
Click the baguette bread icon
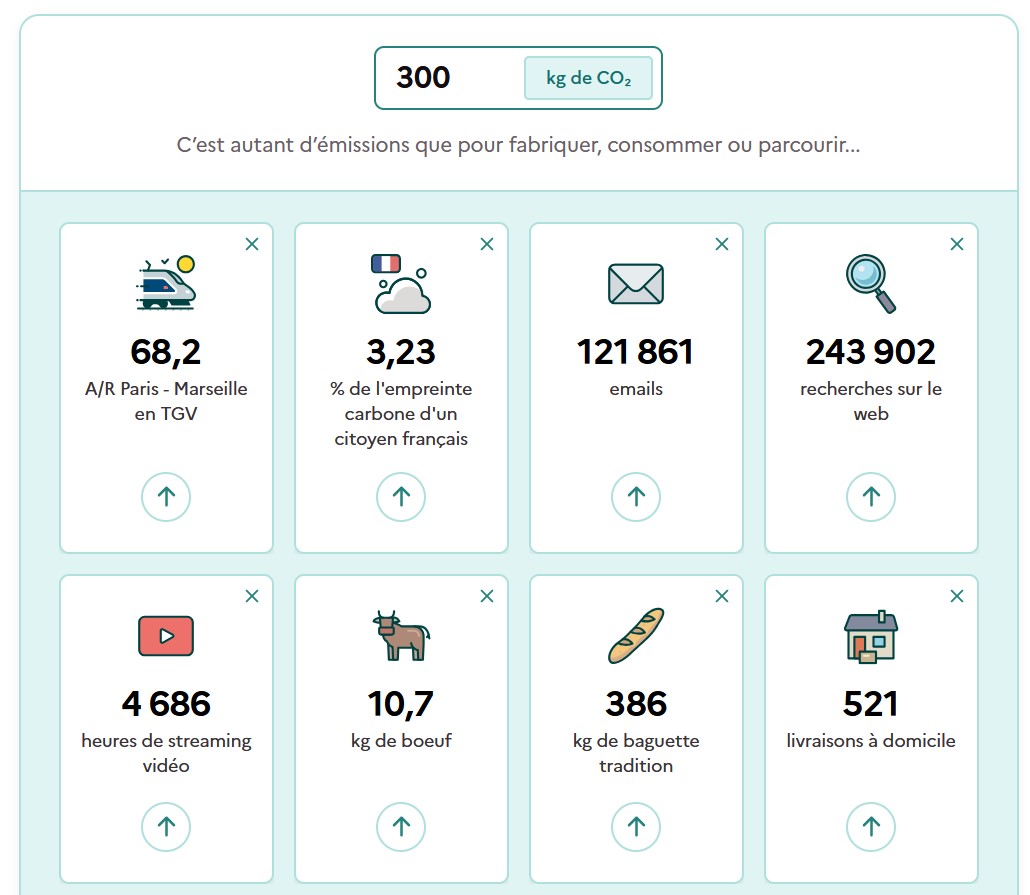(x=636, y=635)
